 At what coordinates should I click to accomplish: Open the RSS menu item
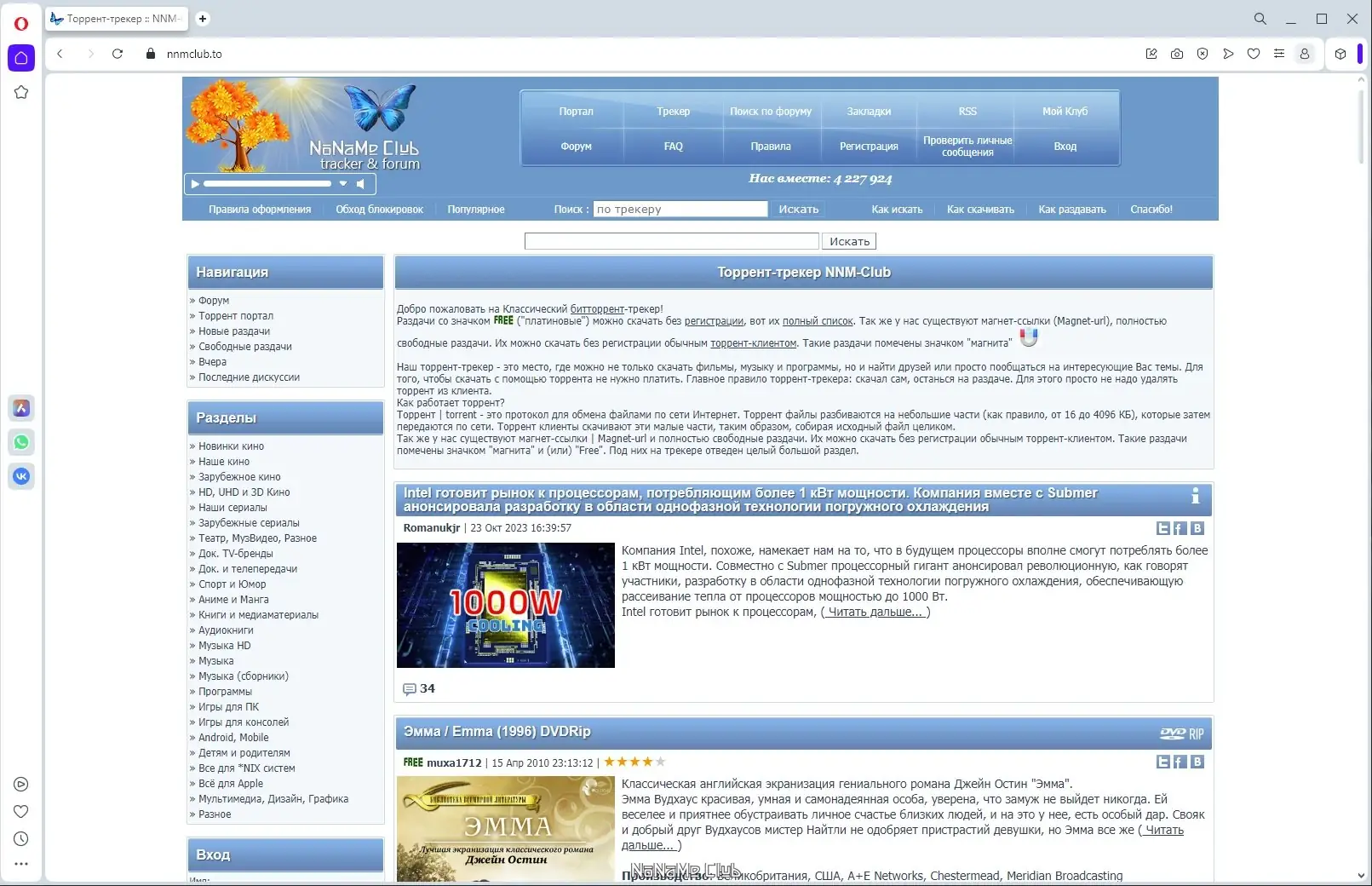(x=967, y=112)
